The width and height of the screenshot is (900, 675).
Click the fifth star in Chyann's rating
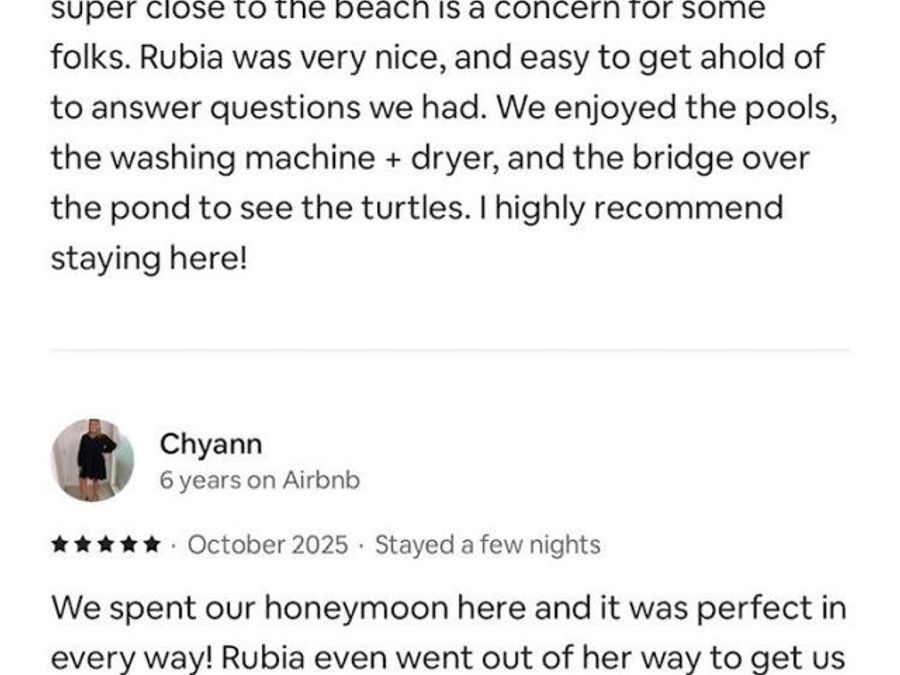[x=152, y=544]
